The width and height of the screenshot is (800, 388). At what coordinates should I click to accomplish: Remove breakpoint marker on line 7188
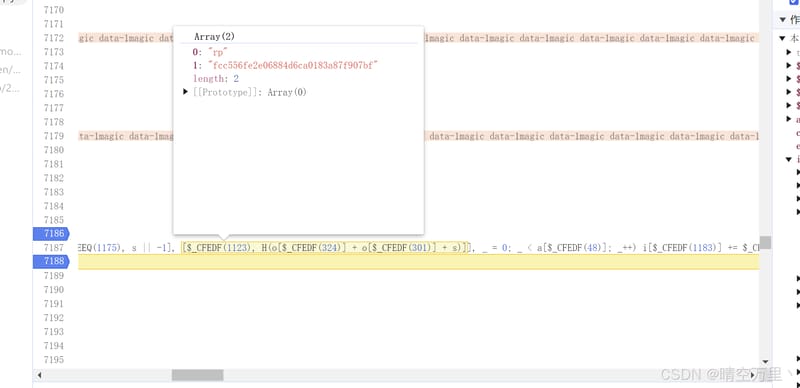(x=51, y=261)
